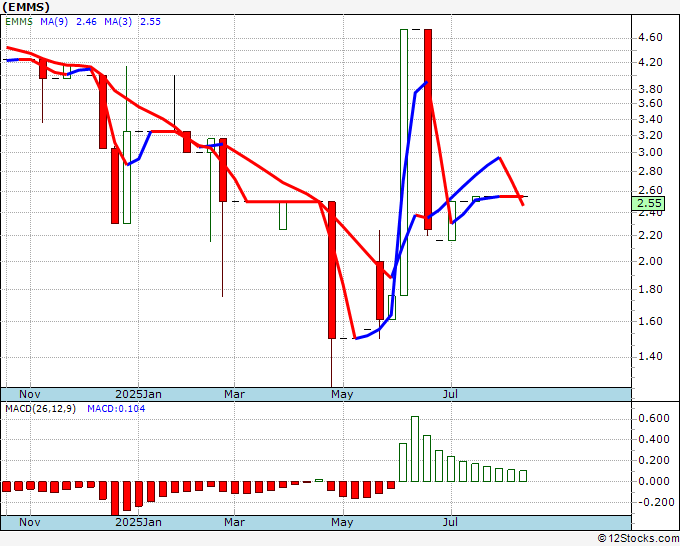Click the tall red June candlestick near 4.60
Screen dimensions: 680x546
tap(428, 129)
